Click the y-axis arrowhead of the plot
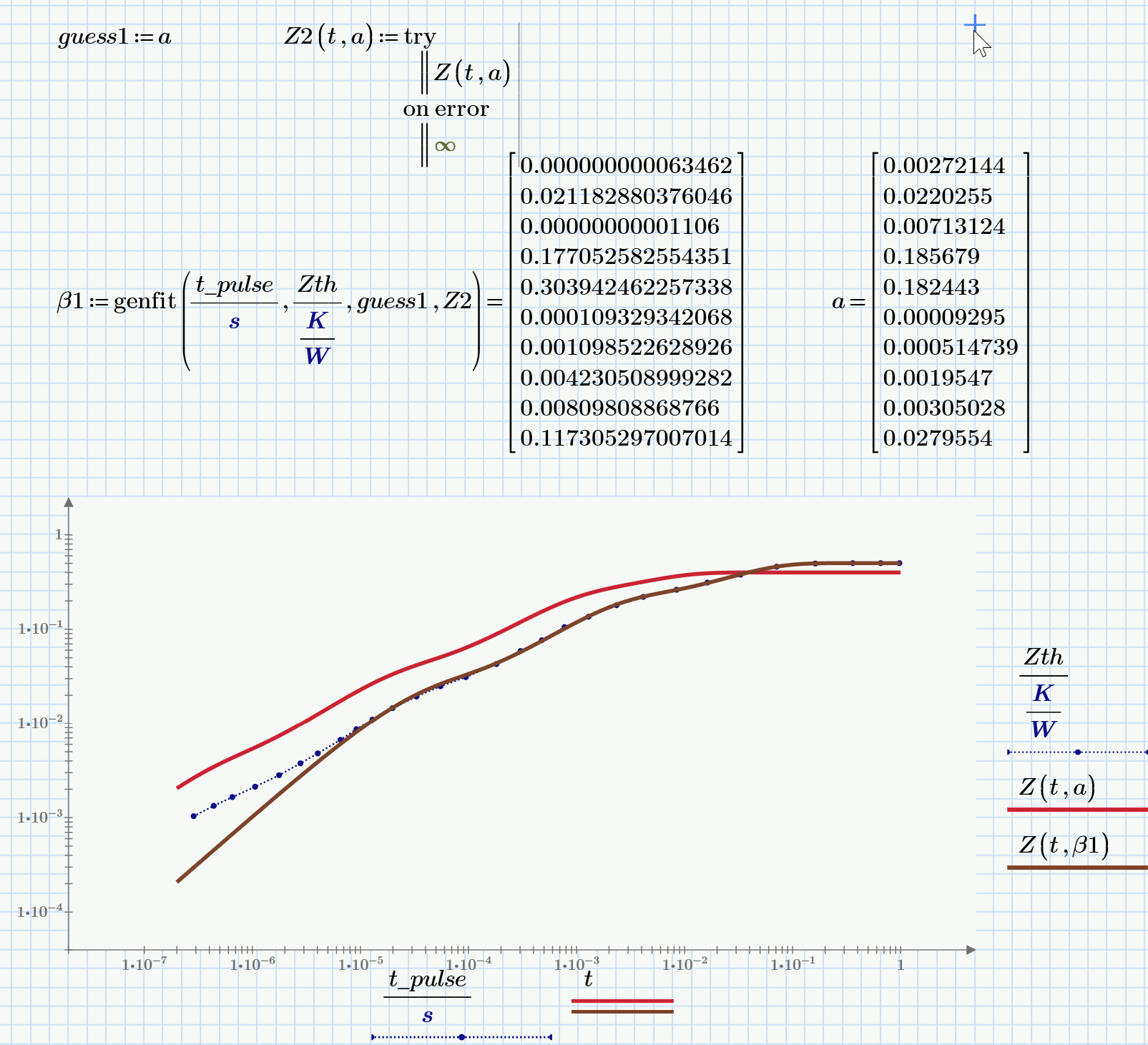Image resolution: width=1148 pixels, height=1045 pixels. [69, 502]
